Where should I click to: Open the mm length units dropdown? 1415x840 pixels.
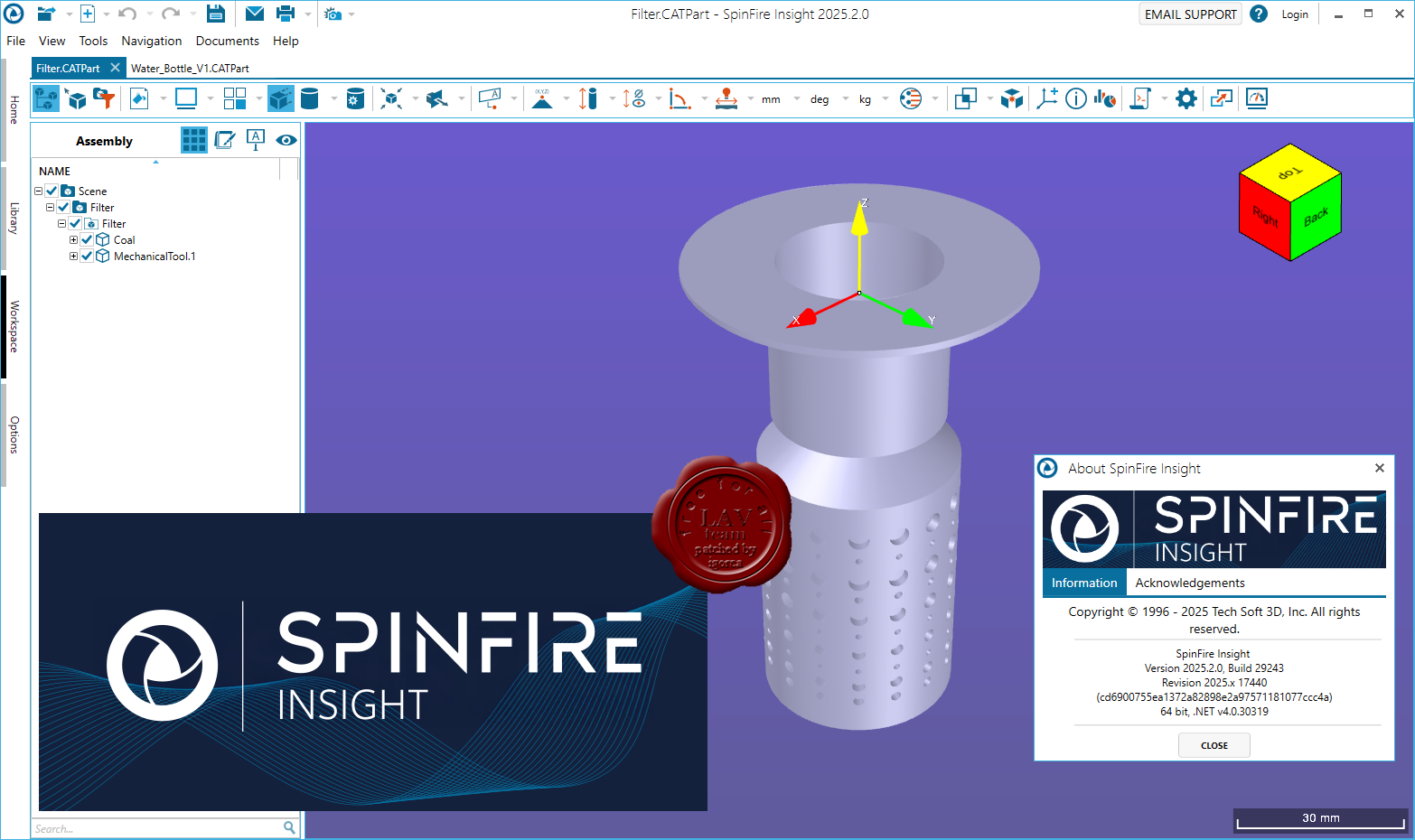point(796,98)
